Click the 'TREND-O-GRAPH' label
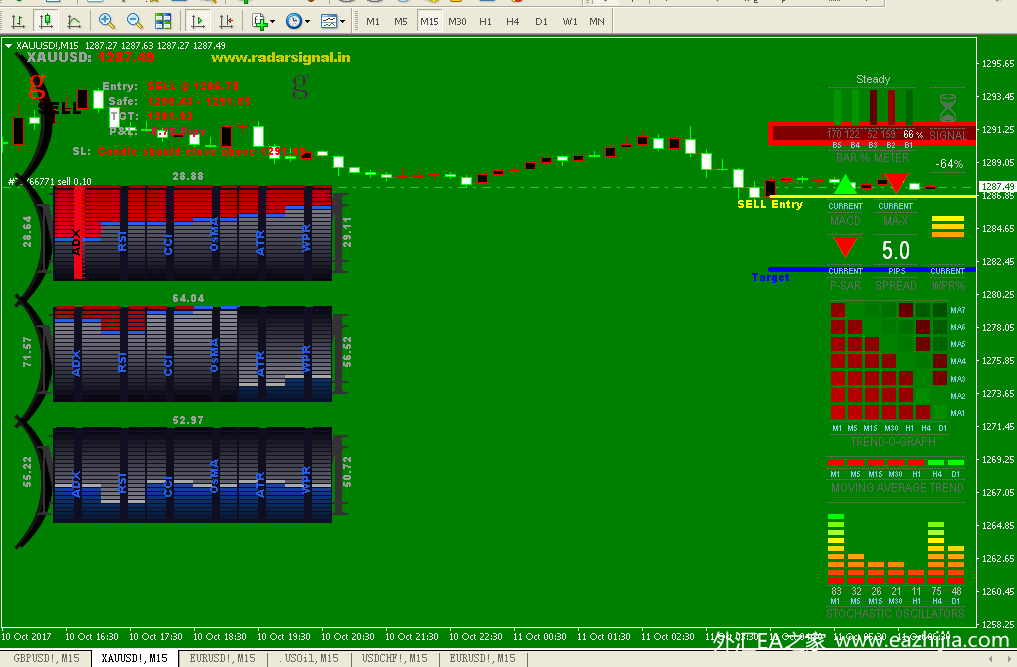 point(893,442)
